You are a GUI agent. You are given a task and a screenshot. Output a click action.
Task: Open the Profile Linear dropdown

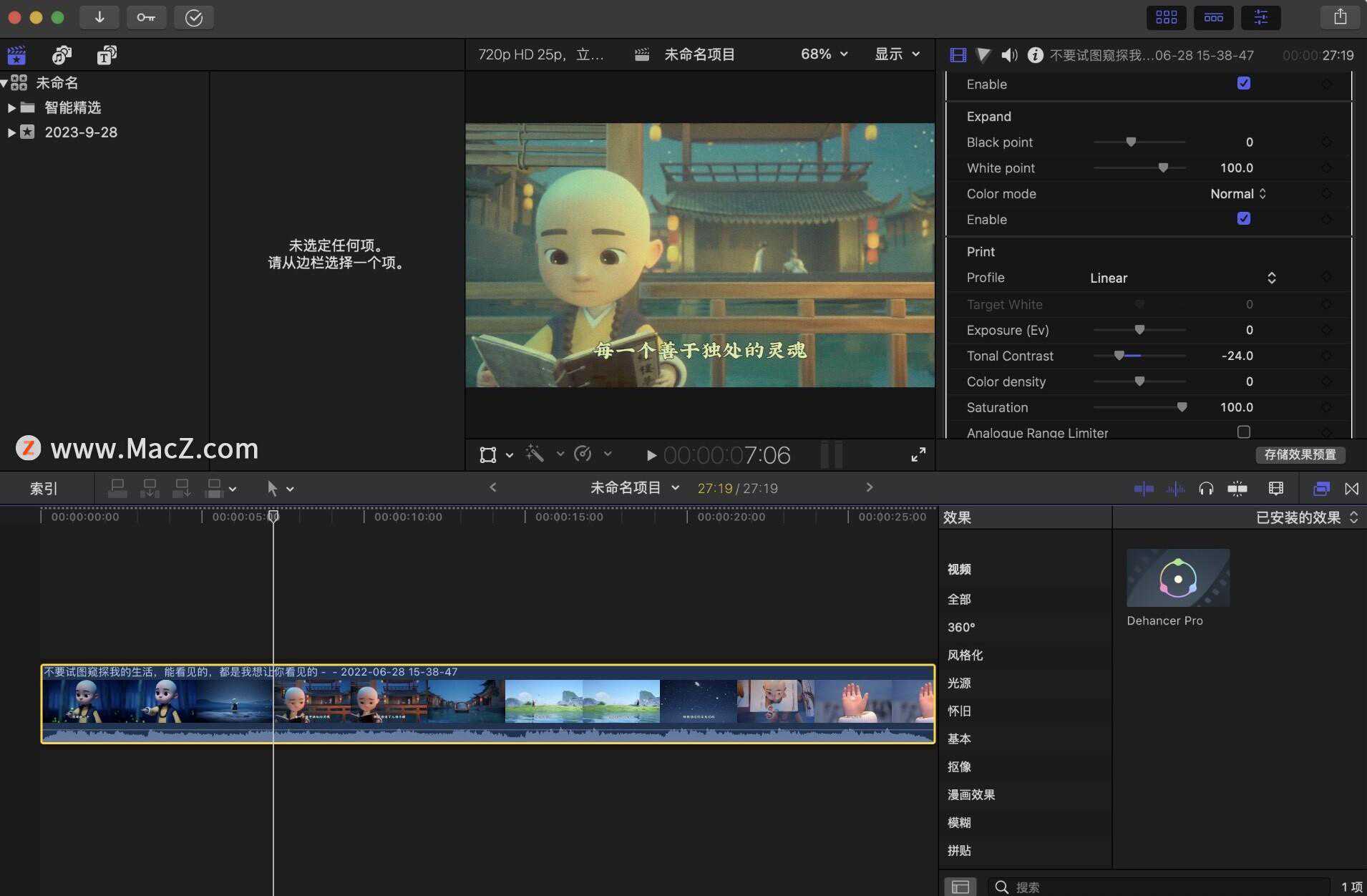(1182, 278)
